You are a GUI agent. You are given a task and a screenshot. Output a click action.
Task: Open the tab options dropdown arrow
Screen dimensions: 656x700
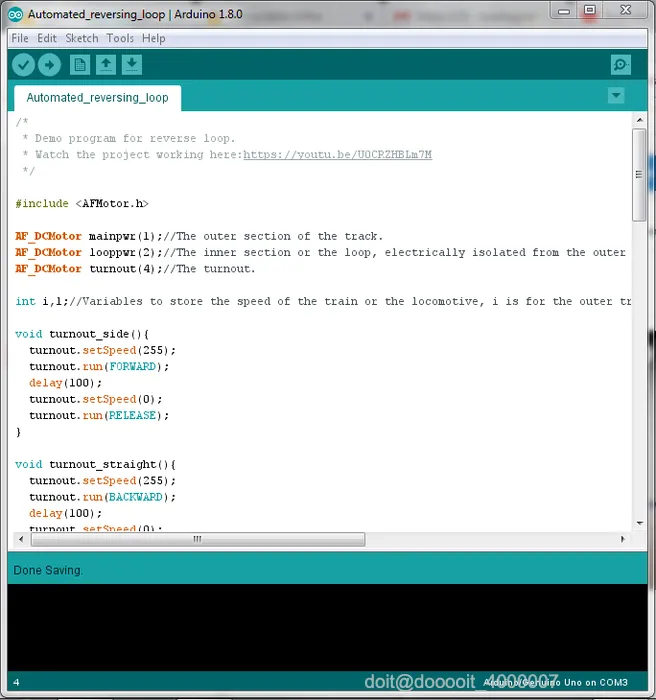coord(616,95)
